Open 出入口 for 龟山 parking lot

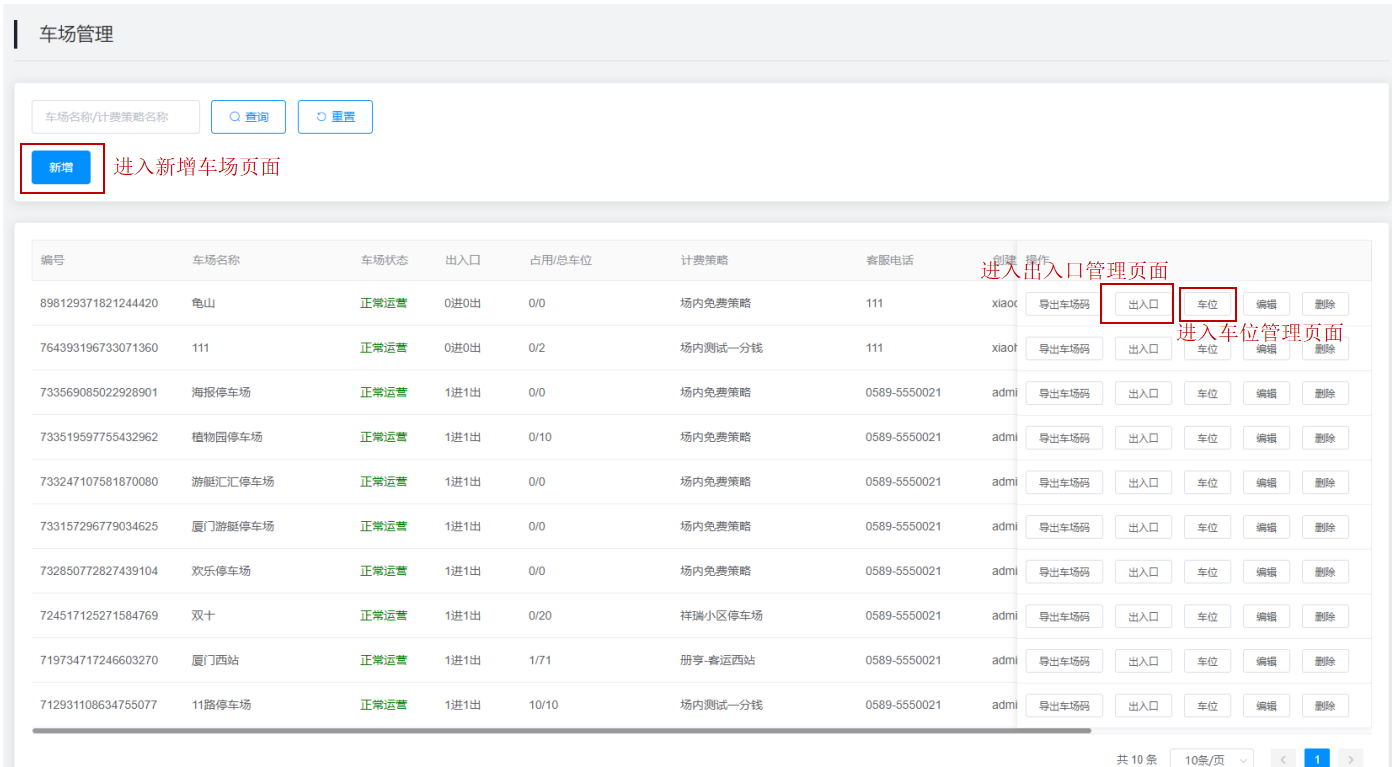pos(1143,305)
